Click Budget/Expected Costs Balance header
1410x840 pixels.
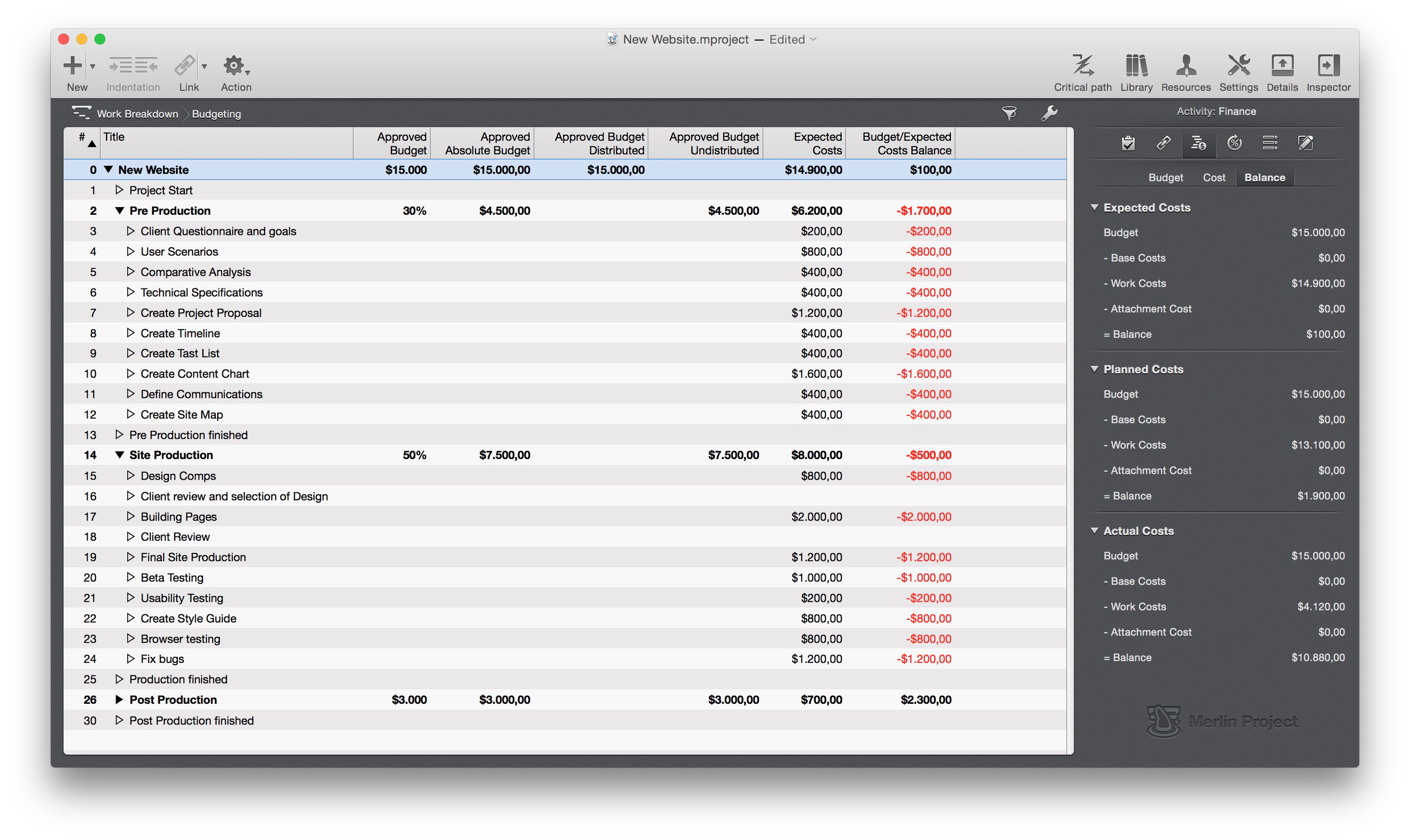pos(901,143)
